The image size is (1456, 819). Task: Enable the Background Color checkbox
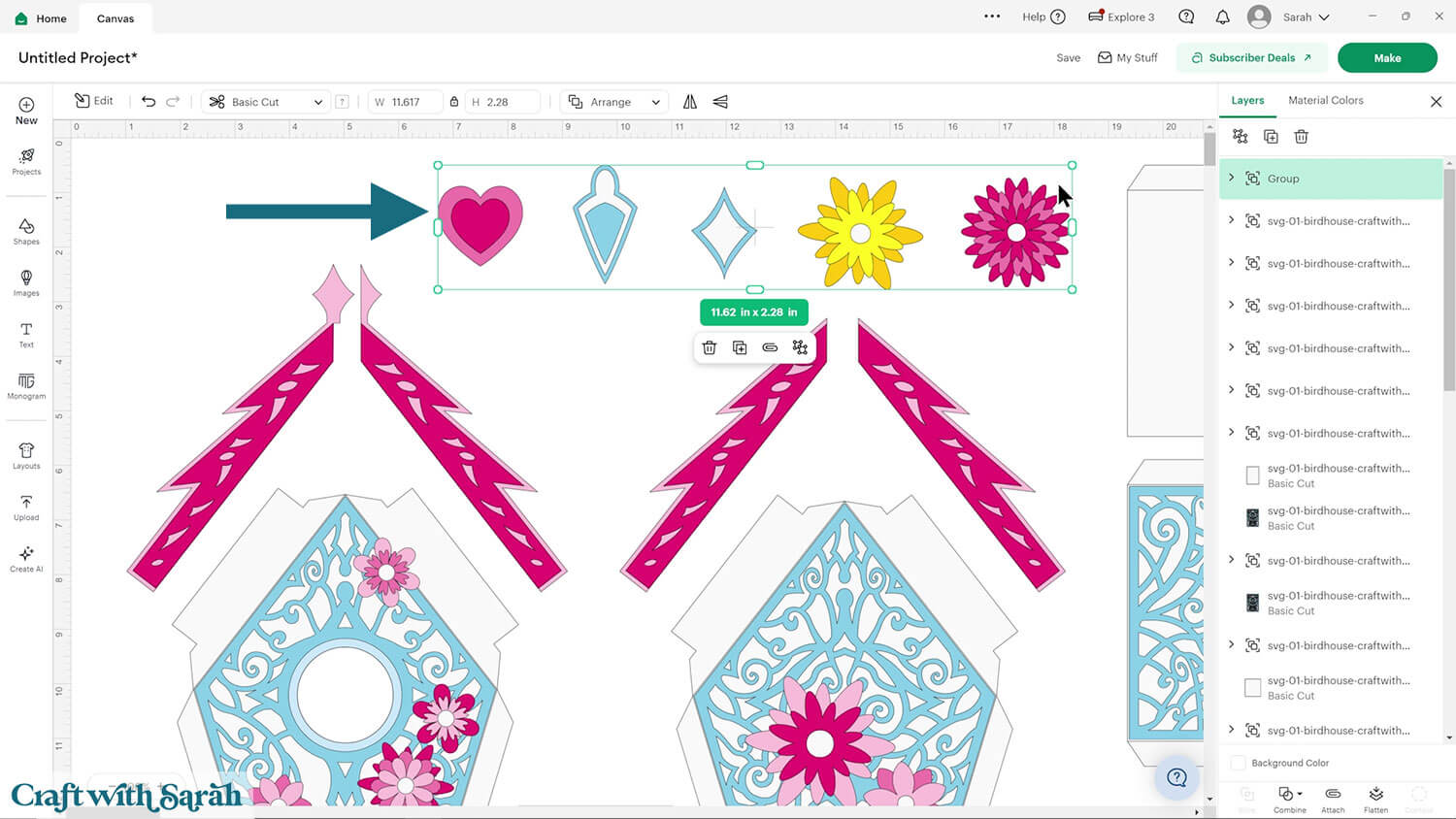(1239, 763)
